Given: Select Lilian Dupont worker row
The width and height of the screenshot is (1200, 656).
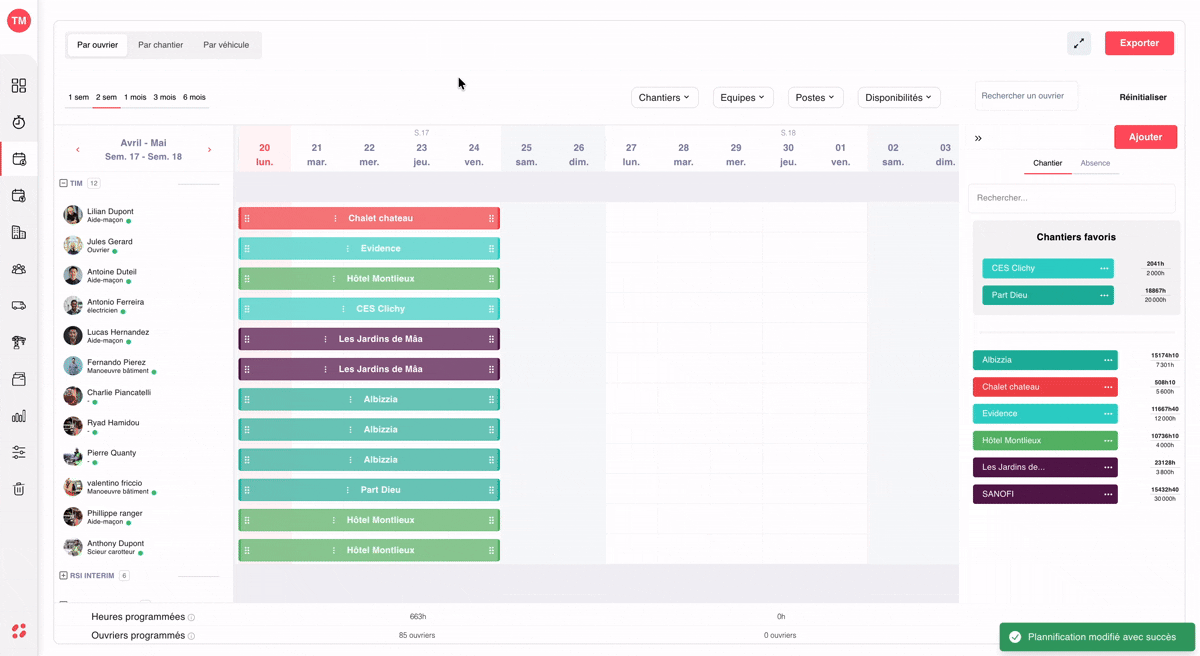Looking at the screenshot, I should [x=145, y=215].
